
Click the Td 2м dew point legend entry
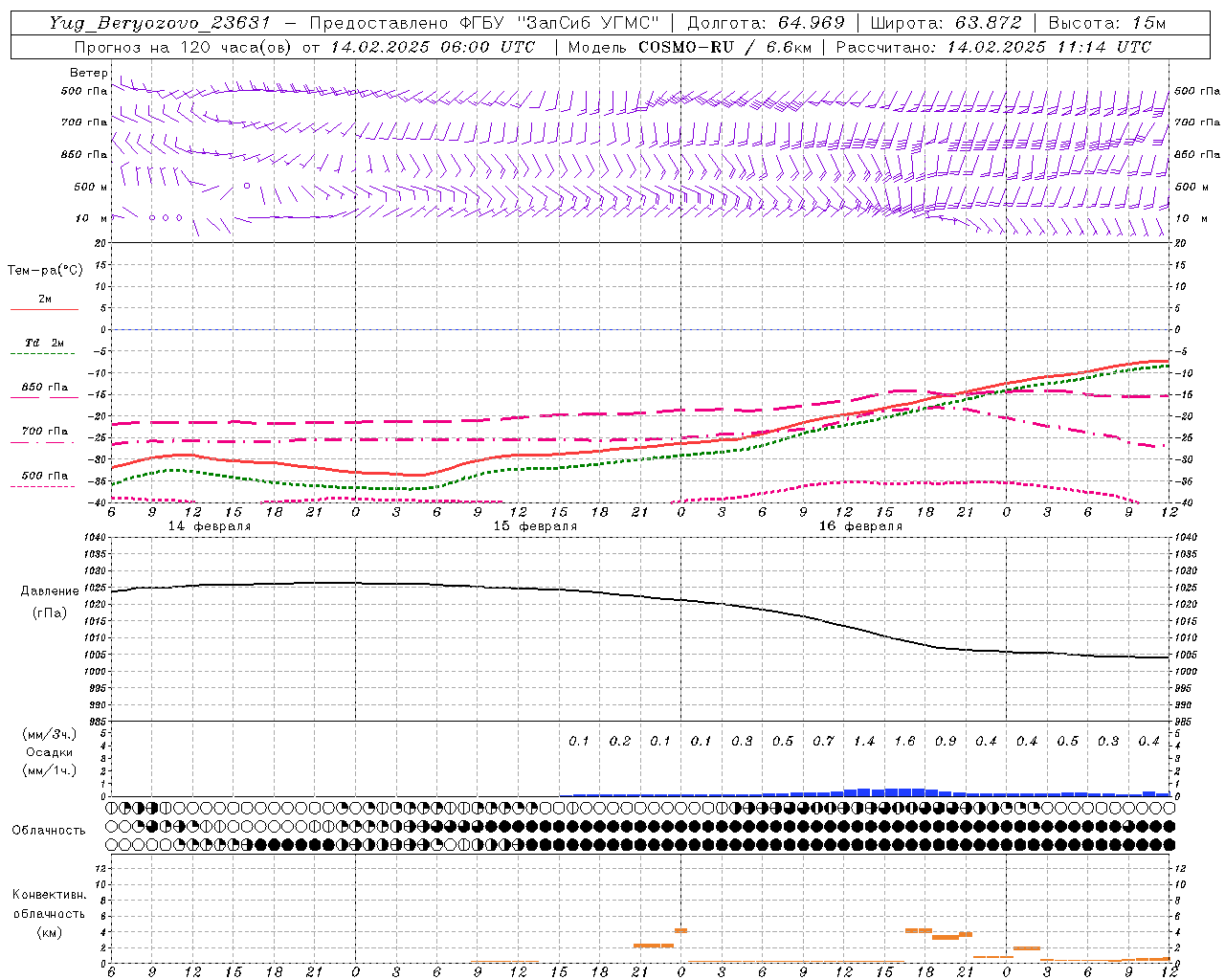(44, 343)
